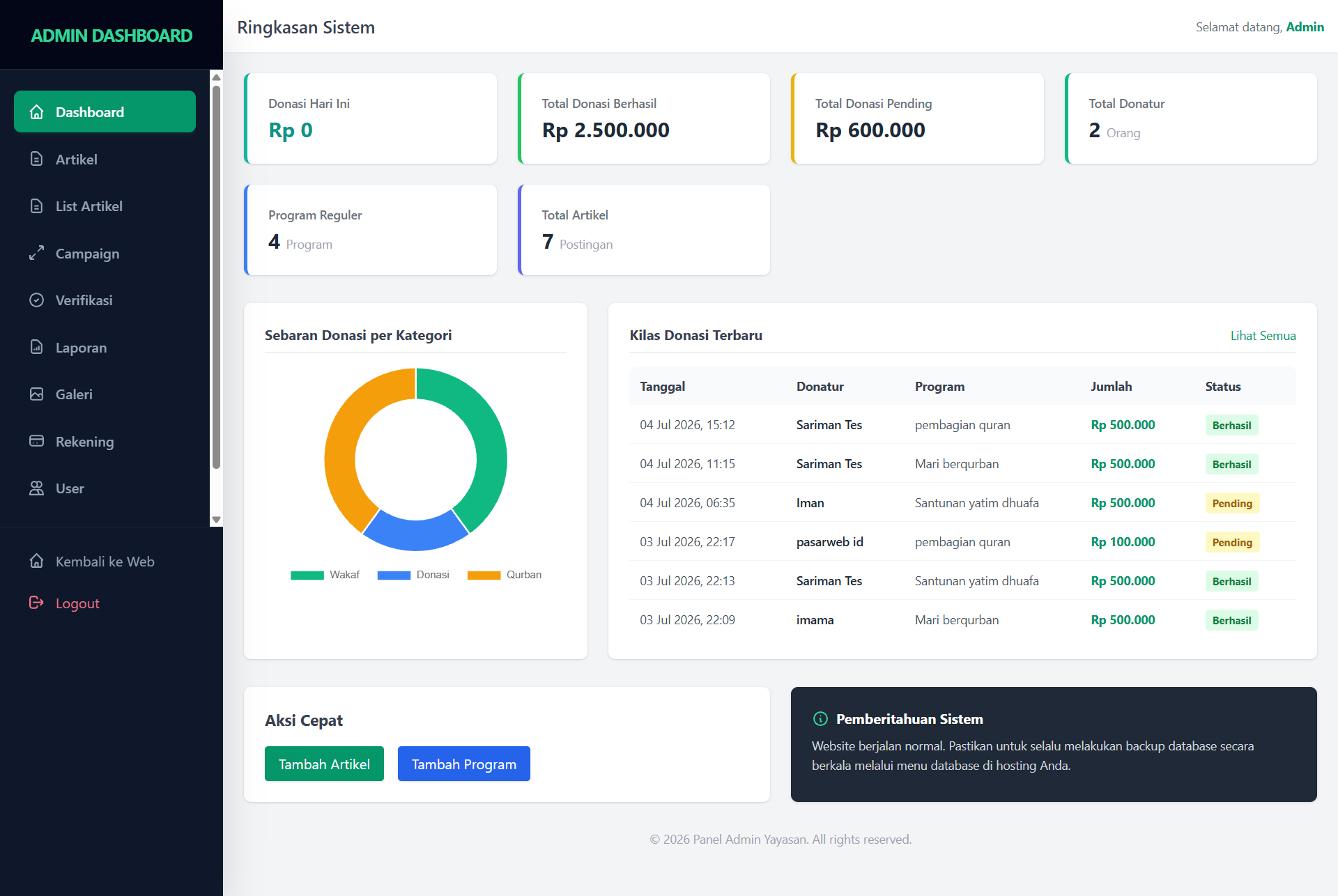The width and height of the screenshot is (1338, 896).
Task: Click the Artikel document icon
Action: coord(37,159)
